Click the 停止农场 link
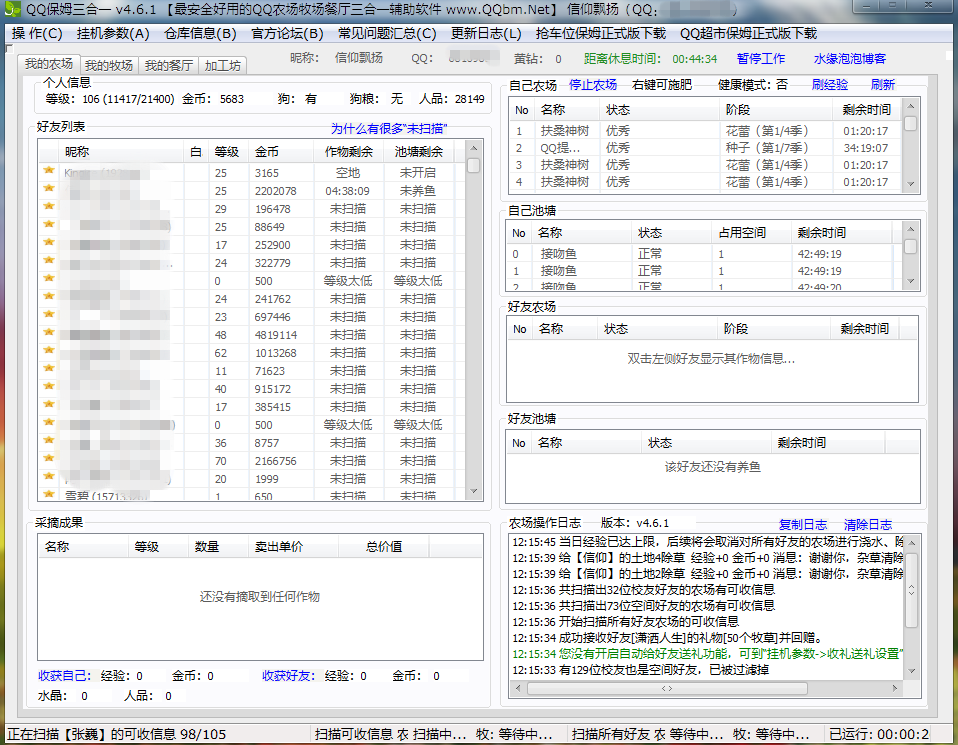 [593, 85]
